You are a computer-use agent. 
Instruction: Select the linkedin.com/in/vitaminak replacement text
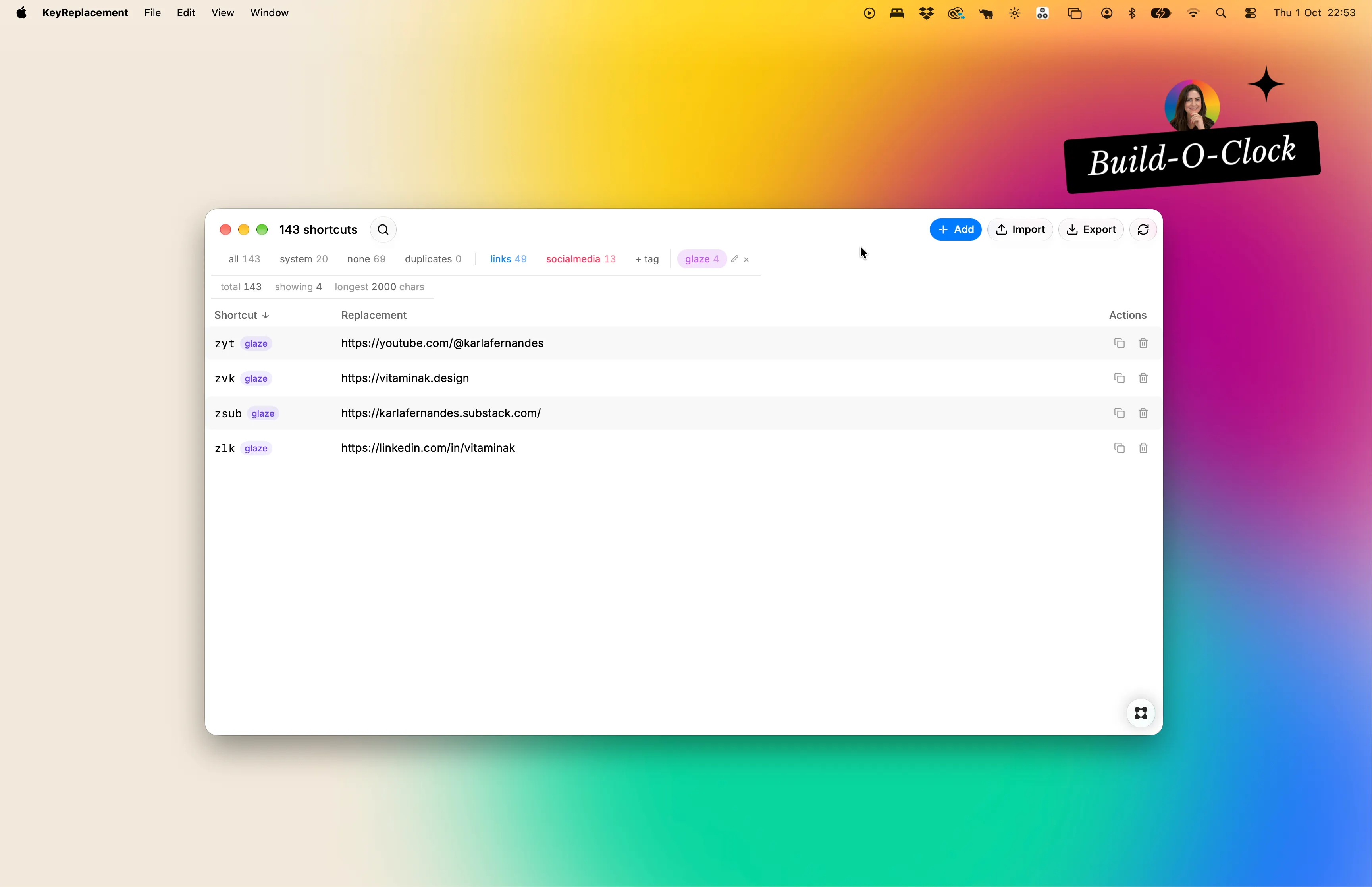tap(428, 448)
